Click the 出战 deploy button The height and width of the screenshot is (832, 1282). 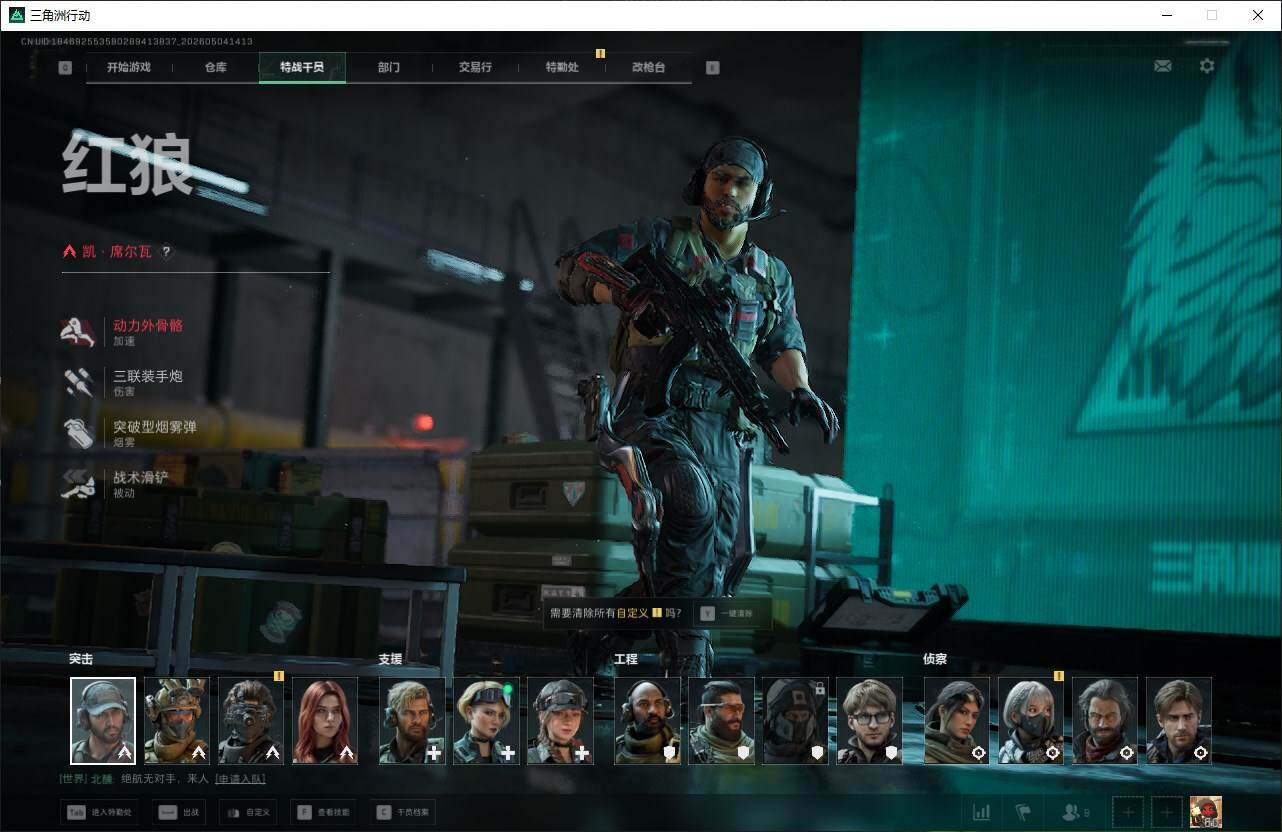(x=180, y=812)
